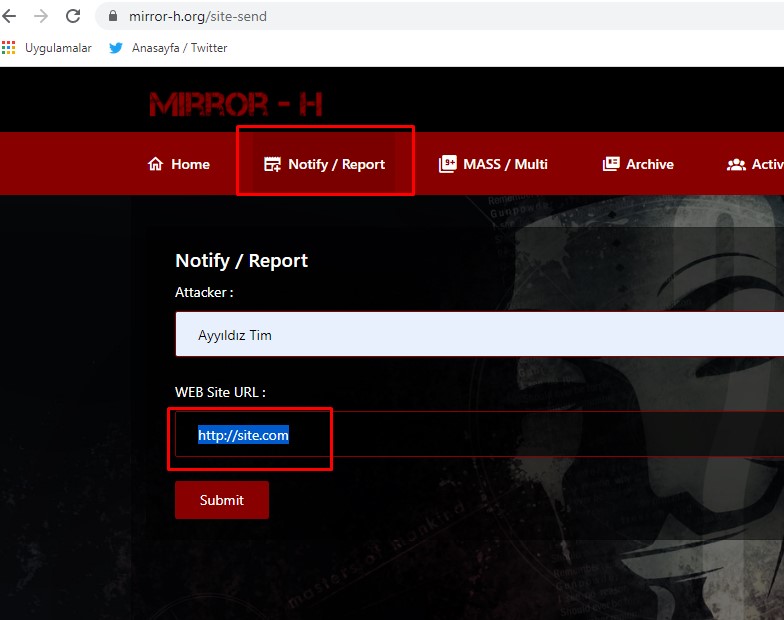The image size is (784, 620).
Task: Open the Archive menu item
Action: tap(650, 164)
